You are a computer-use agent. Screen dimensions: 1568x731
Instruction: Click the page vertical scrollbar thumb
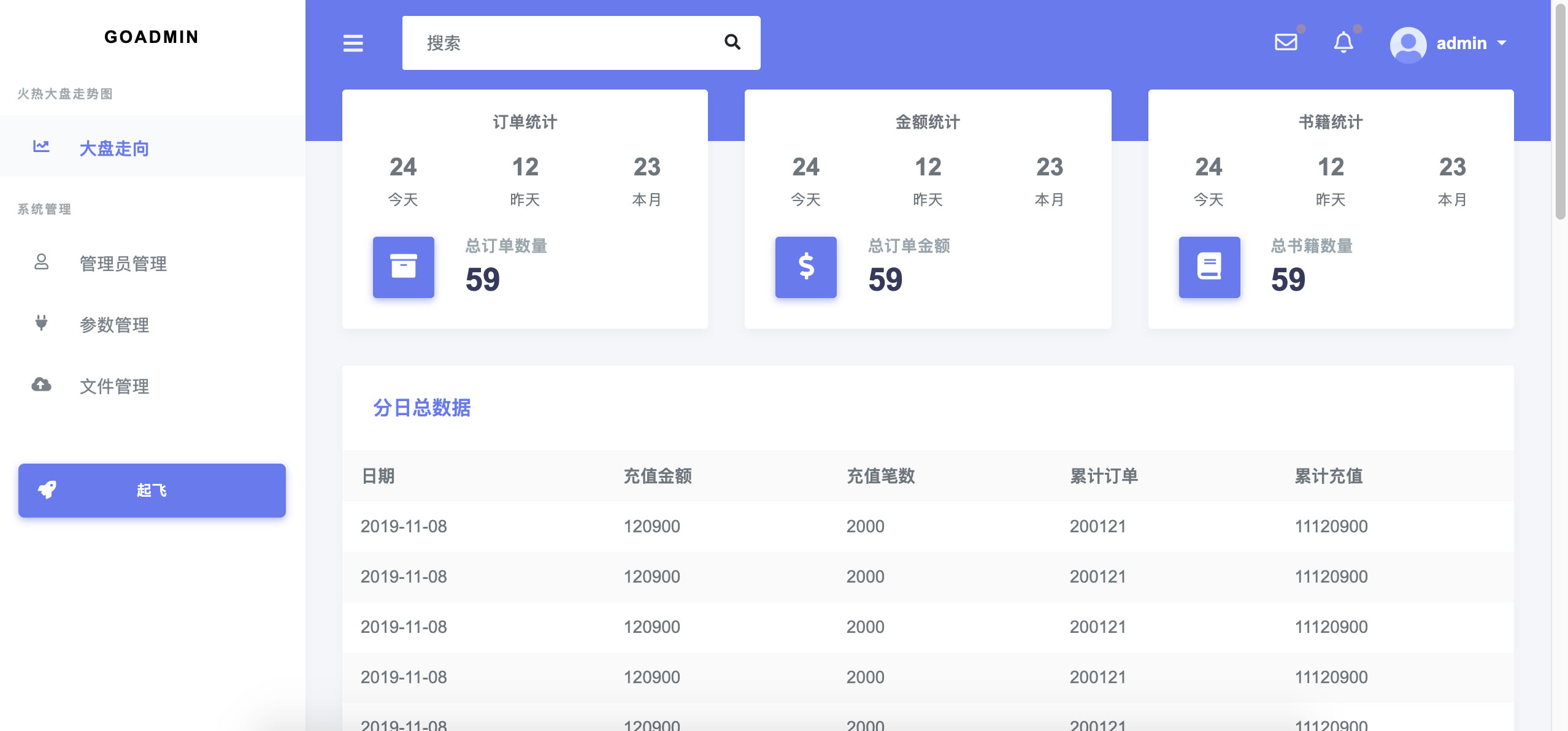pyautogui.click(x=1560, y=110)
